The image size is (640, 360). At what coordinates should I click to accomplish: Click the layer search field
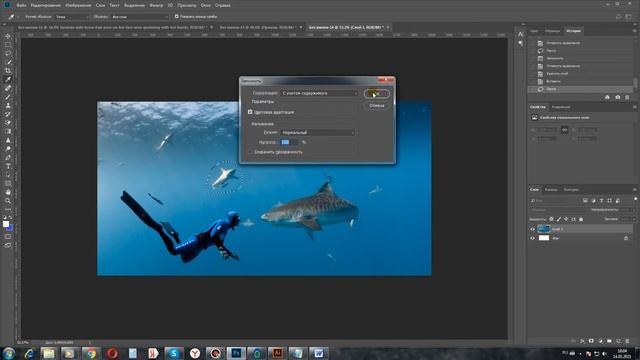tap(555, 200)
